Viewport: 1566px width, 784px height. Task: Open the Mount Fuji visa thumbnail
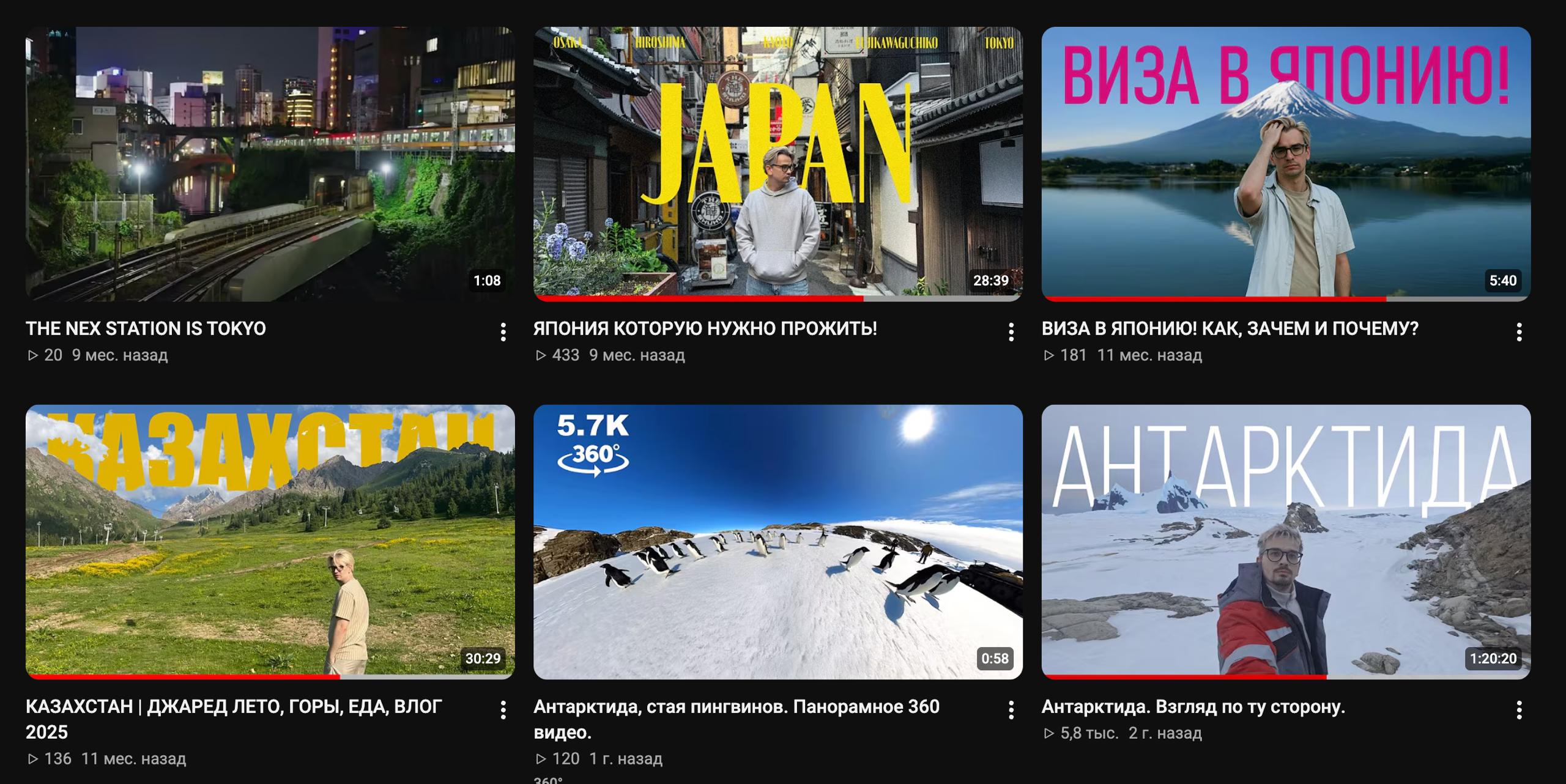pos(1286,164)
